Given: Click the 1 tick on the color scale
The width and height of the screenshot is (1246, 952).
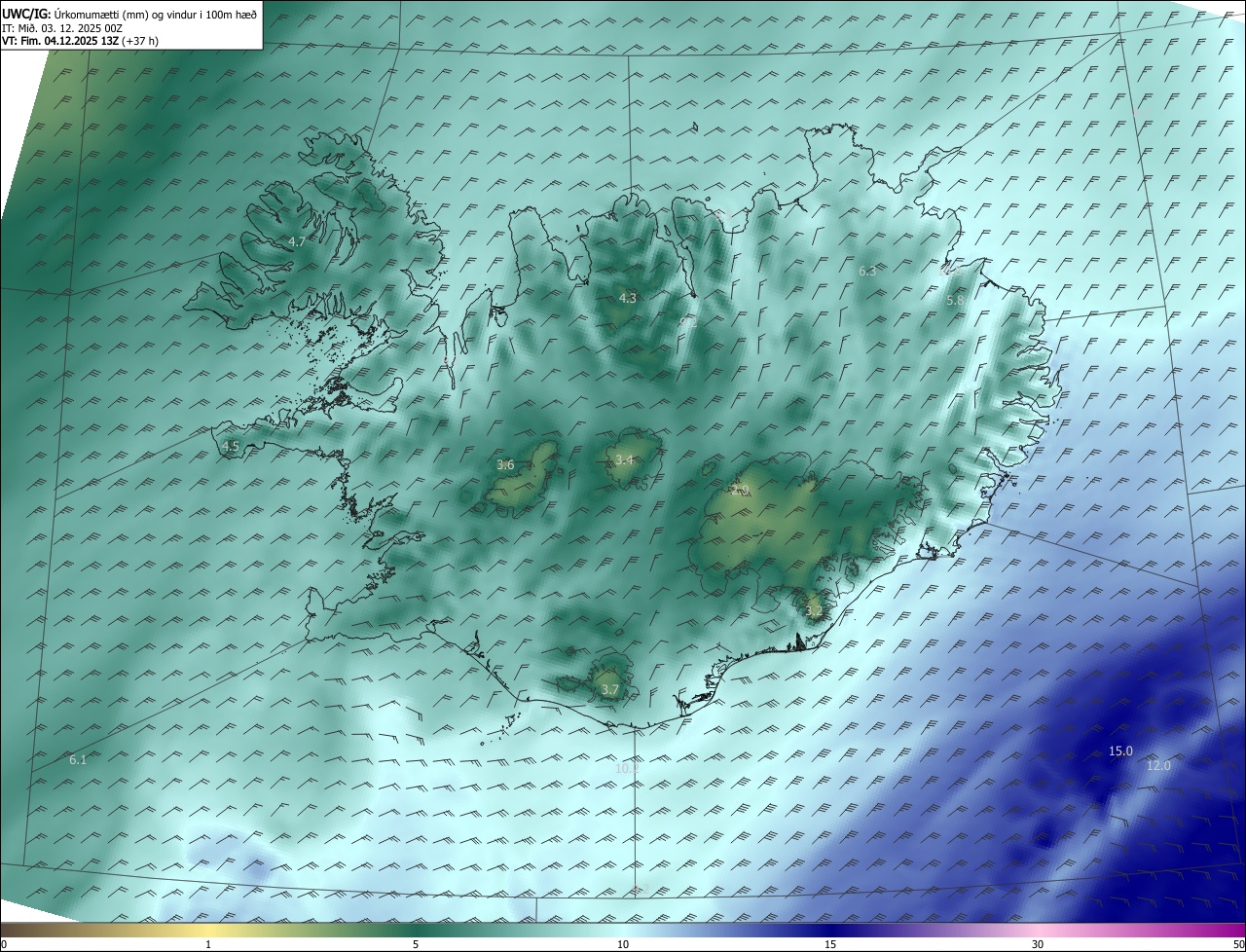Looking at the screenshot, I should pyautogui.click(x=208, y=944).
